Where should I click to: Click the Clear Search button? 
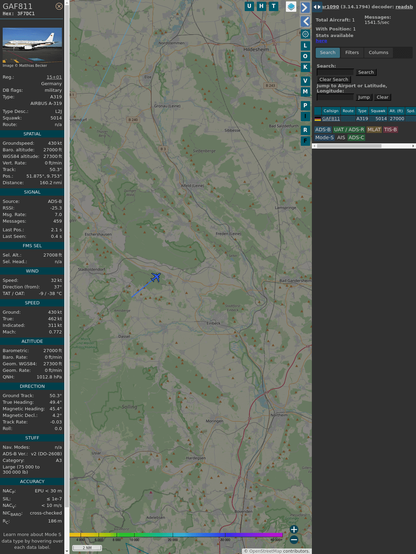[x=334, y=79]
